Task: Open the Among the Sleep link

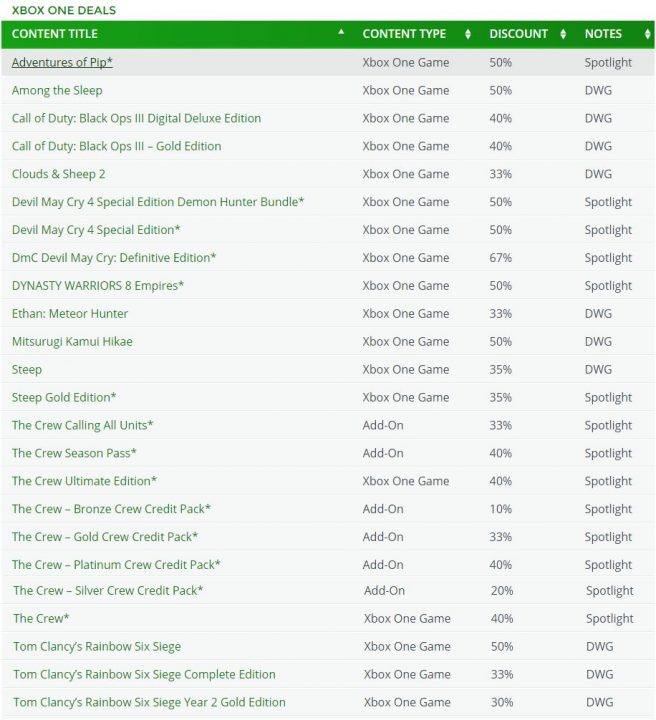Action: pyautogui.click(x=57, y=90)
